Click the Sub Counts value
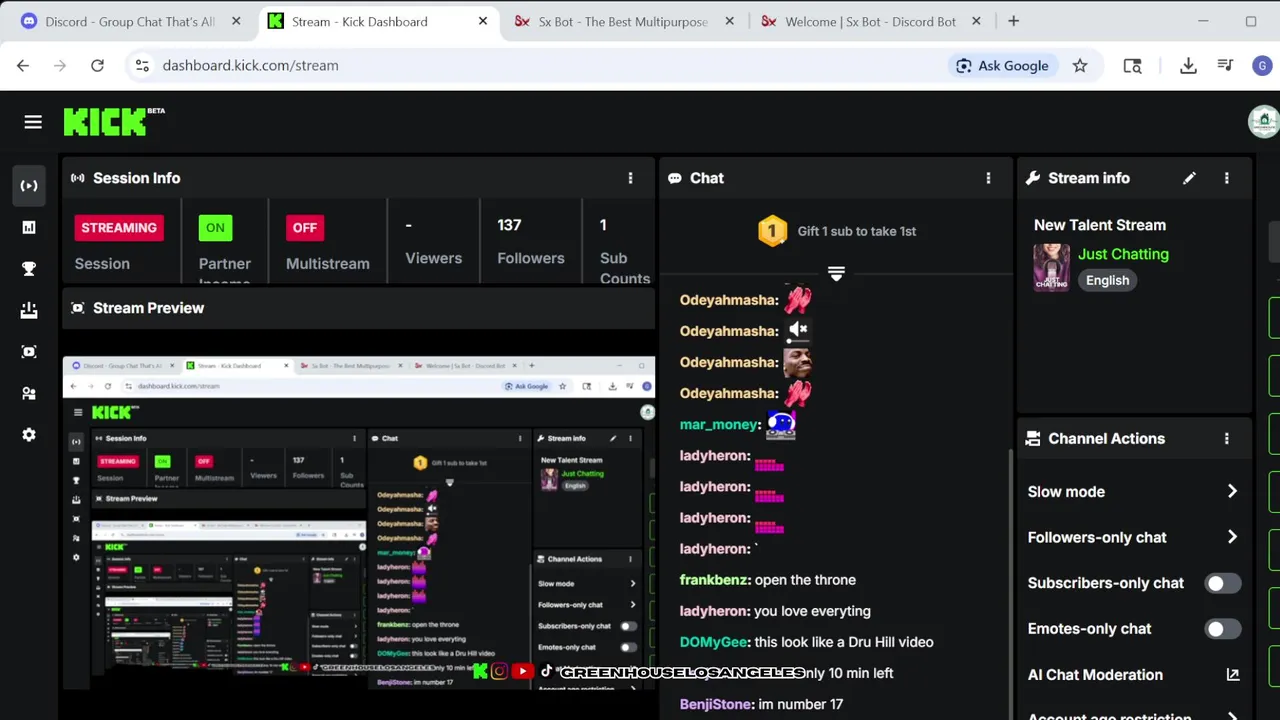1280x720 pixels. point(603,225)
